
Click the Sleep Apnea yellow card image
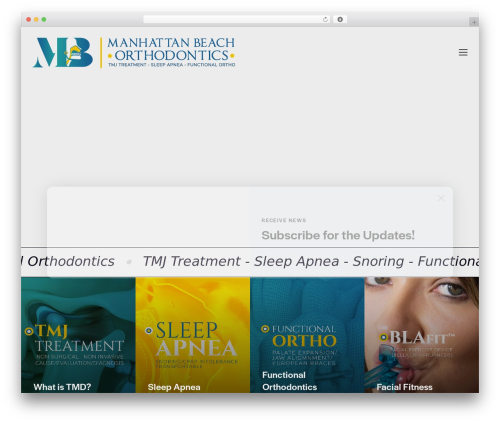pos(193,335)
